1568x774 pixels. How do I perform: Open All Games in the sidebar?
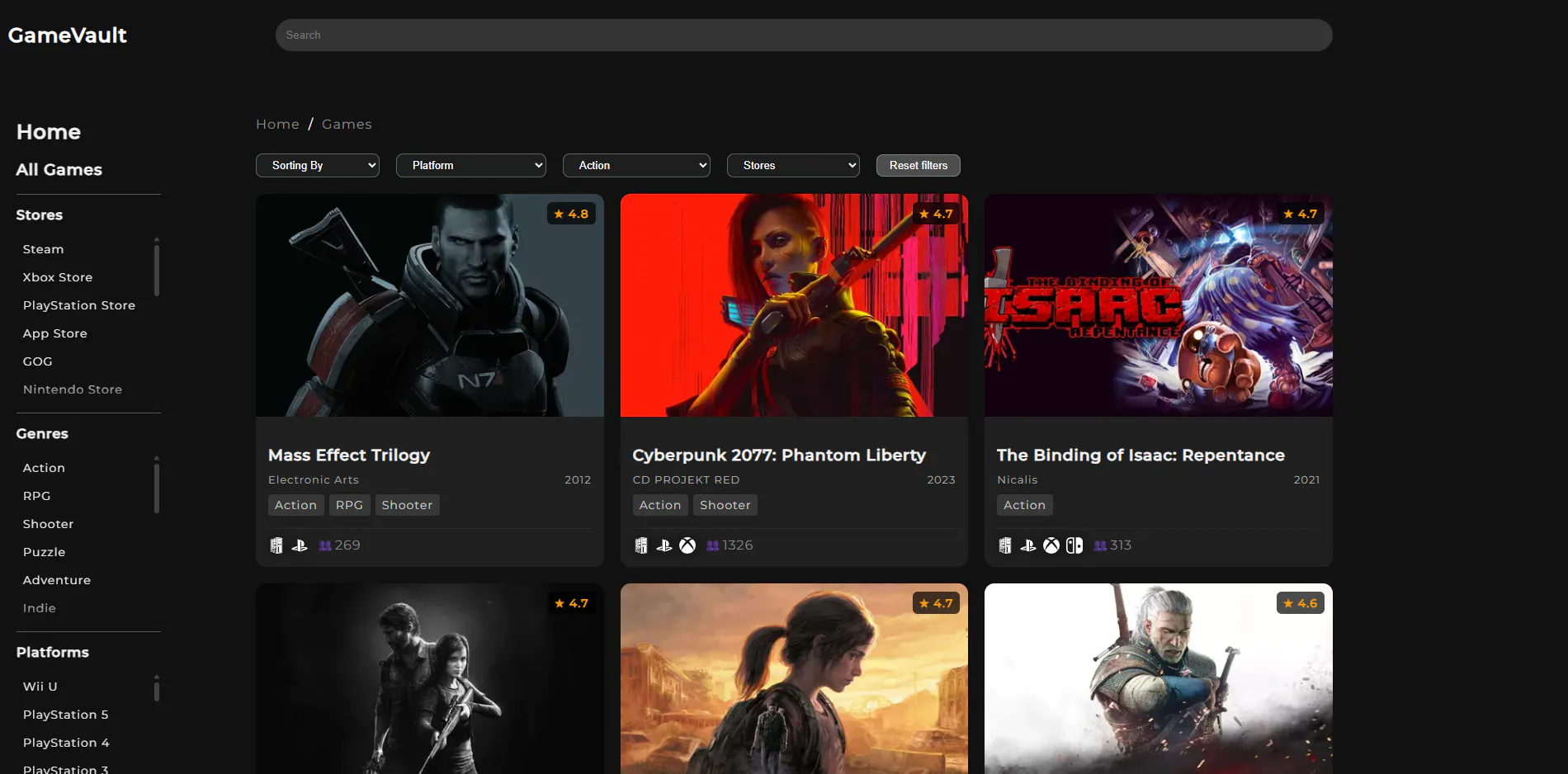click(x=59, y=170)
